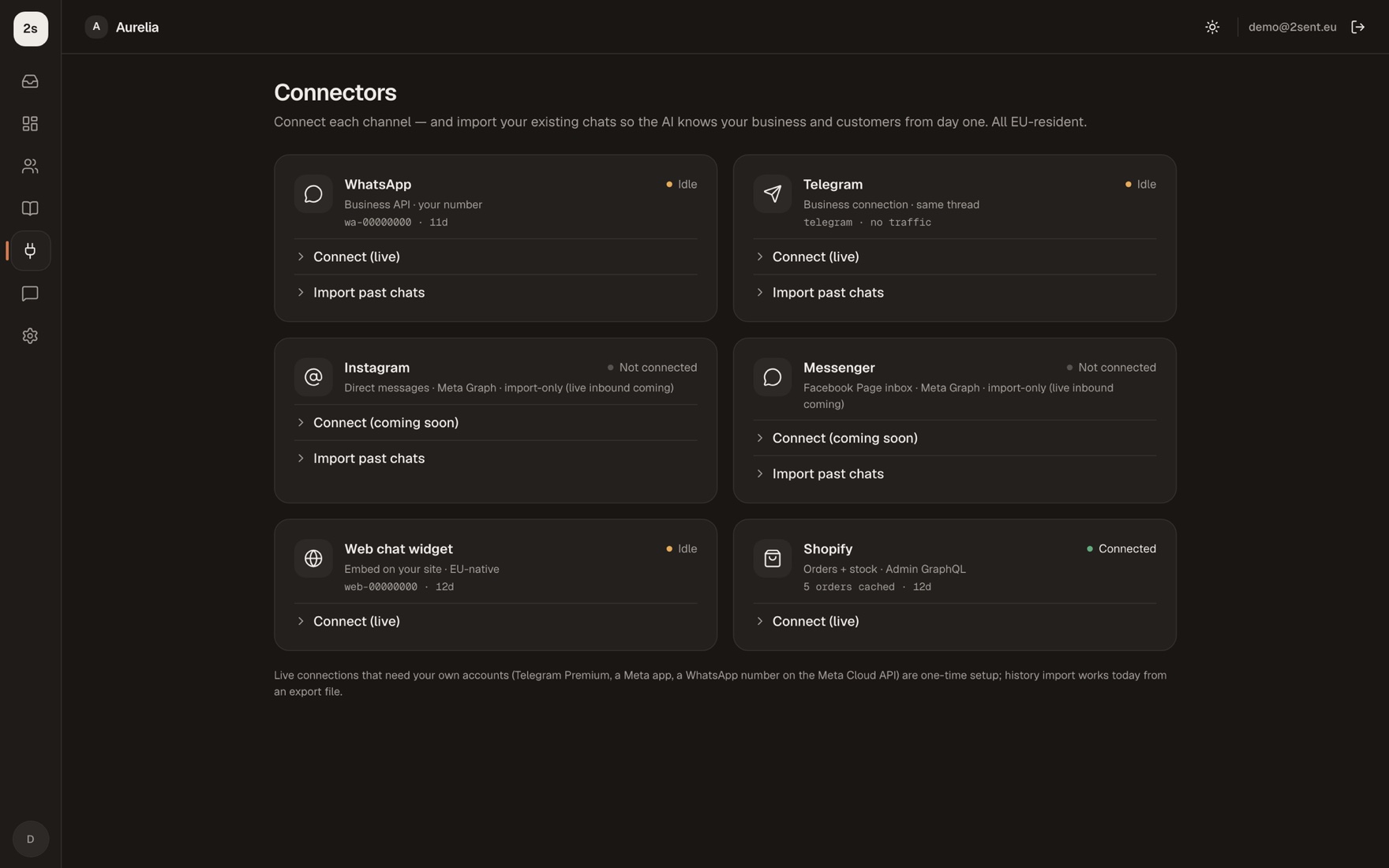The height and width of the screenshot is (868, 1389).
Task: Expand Messenger Import past chats
Action: coord(955,474)
